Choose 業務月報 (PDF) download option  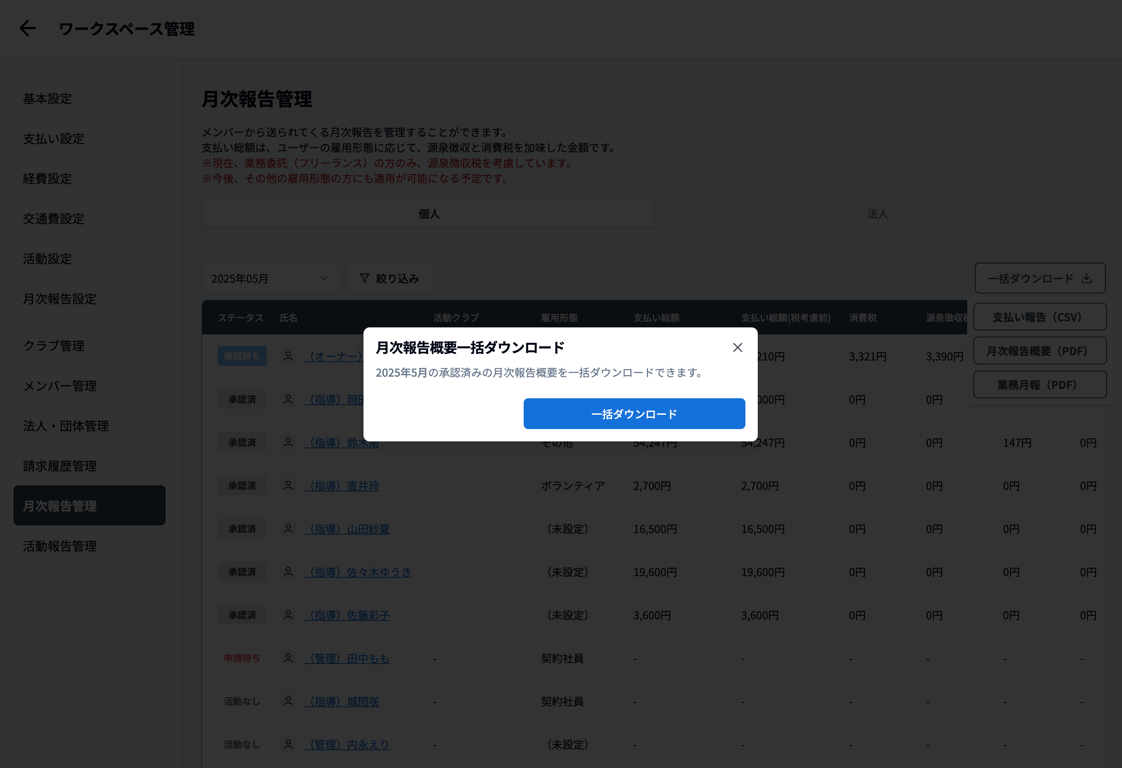click(x=1039, y=385)
